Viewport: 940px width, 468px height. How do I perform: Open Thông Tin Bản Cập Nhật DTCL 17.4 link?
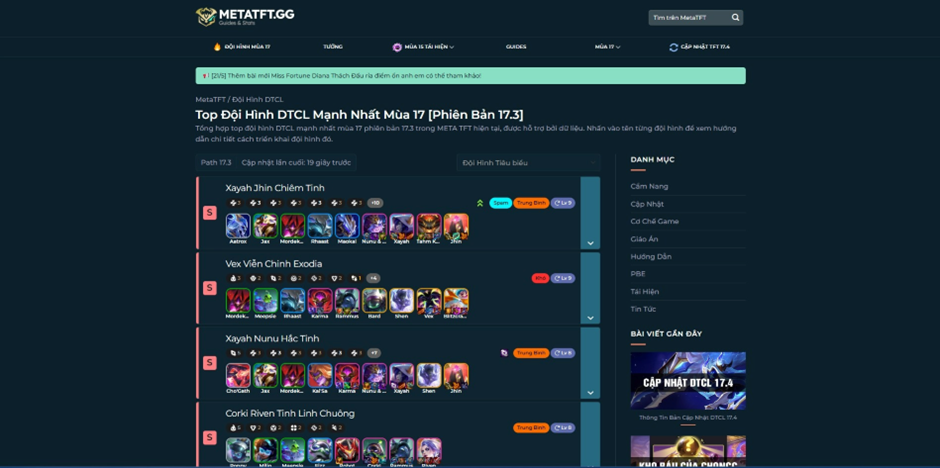coord(688,418)
